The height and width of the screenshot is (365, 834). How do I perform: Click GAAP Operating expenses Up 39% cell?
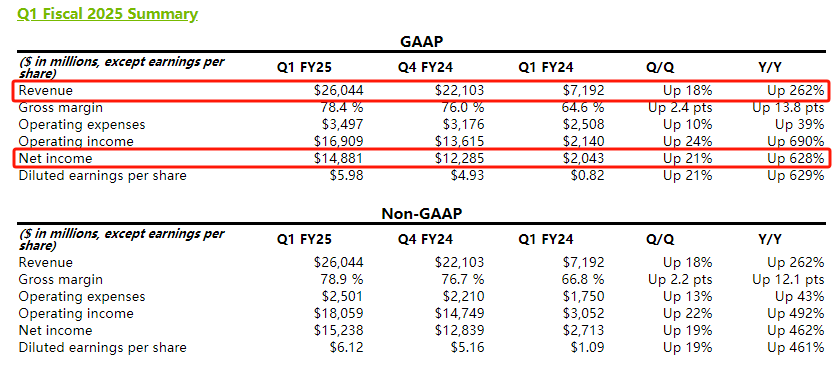799,125
